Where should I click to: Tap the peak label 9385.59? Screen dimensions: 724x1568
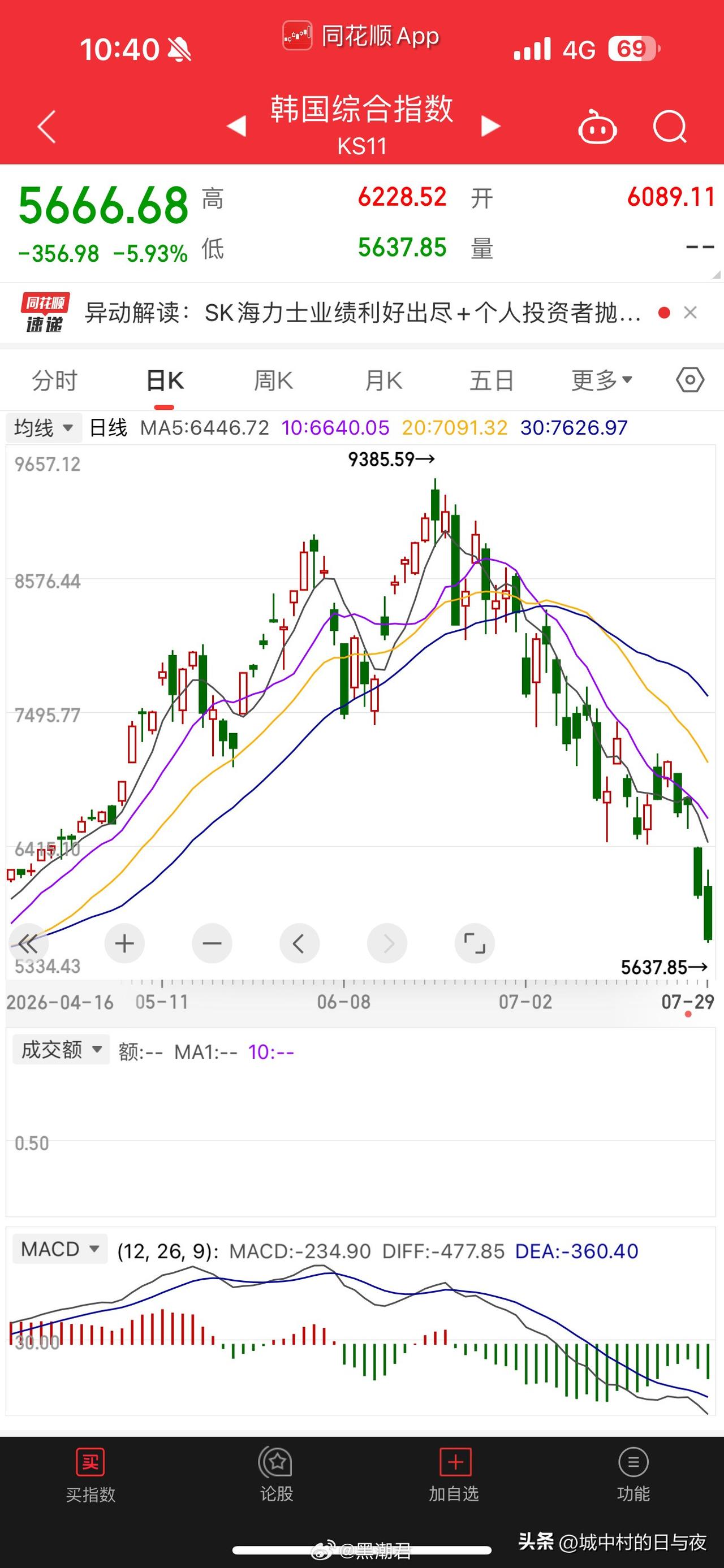[x=391, y=459]
